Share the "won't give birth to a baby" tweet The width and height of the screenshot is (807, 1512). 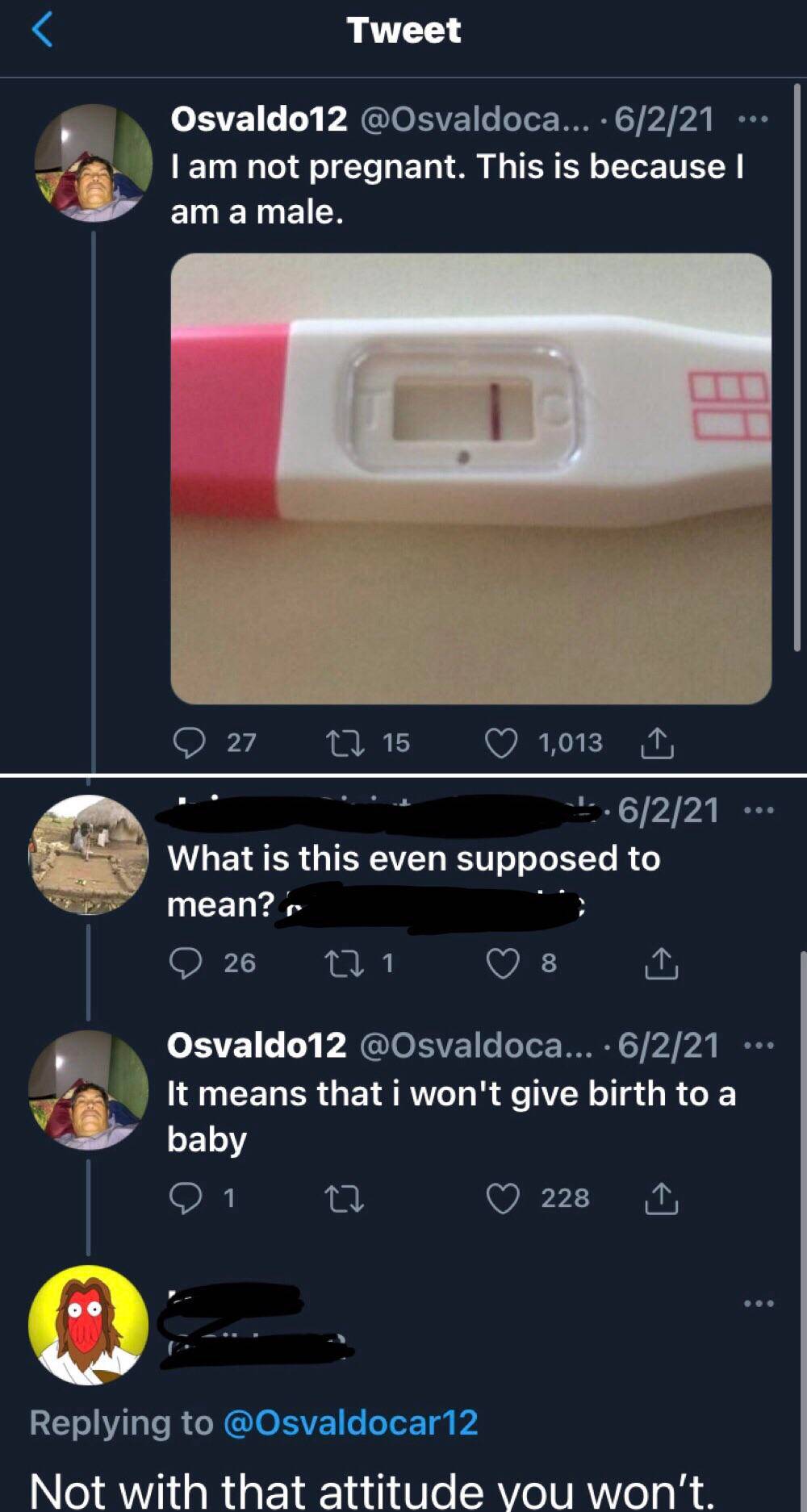coord(661,1199)
